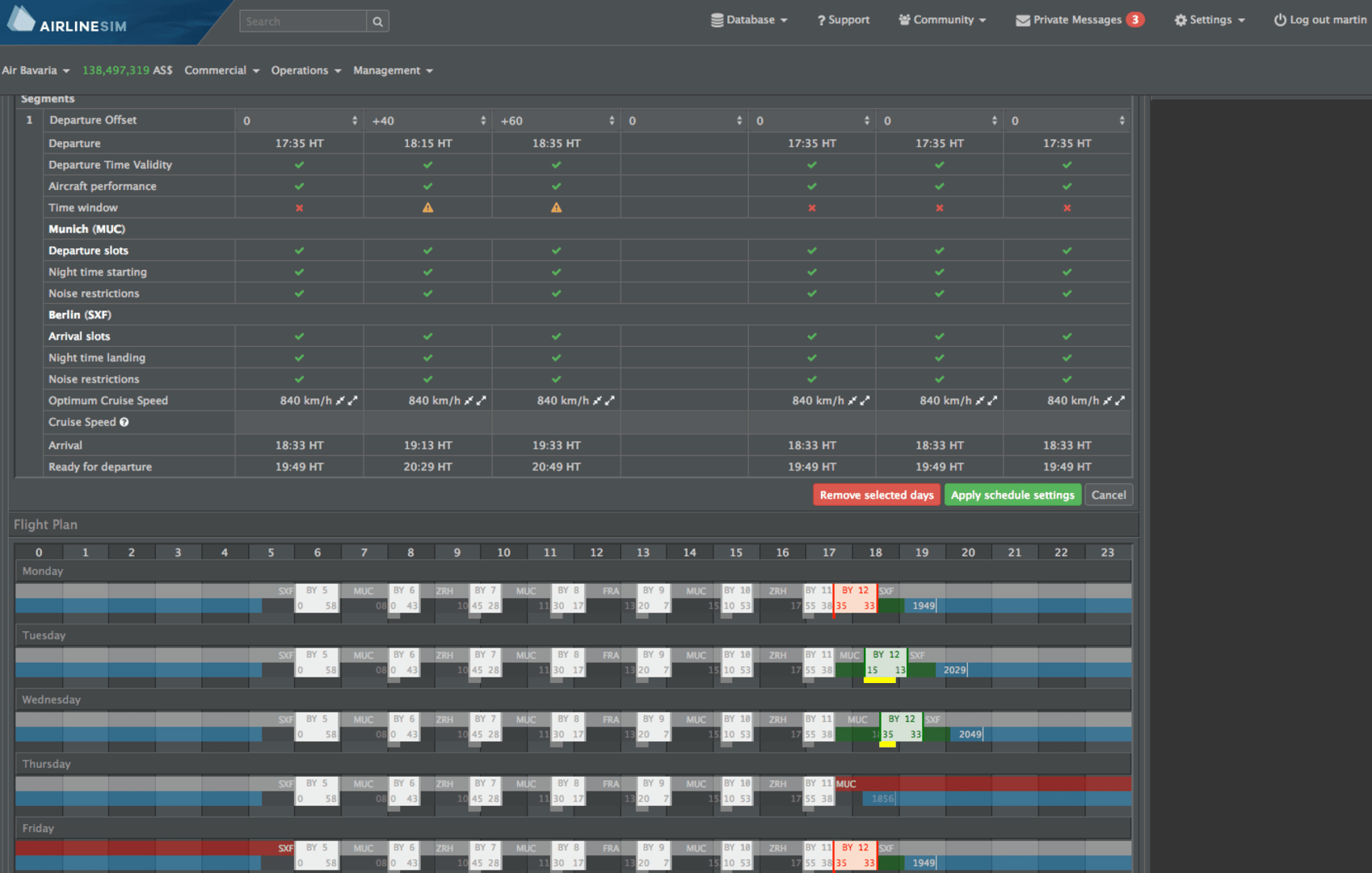Screen dimensions: 1372x873
Task: Open the +60 Departure Offset selector
Action: pyautogui.click(x=556, y=120)
